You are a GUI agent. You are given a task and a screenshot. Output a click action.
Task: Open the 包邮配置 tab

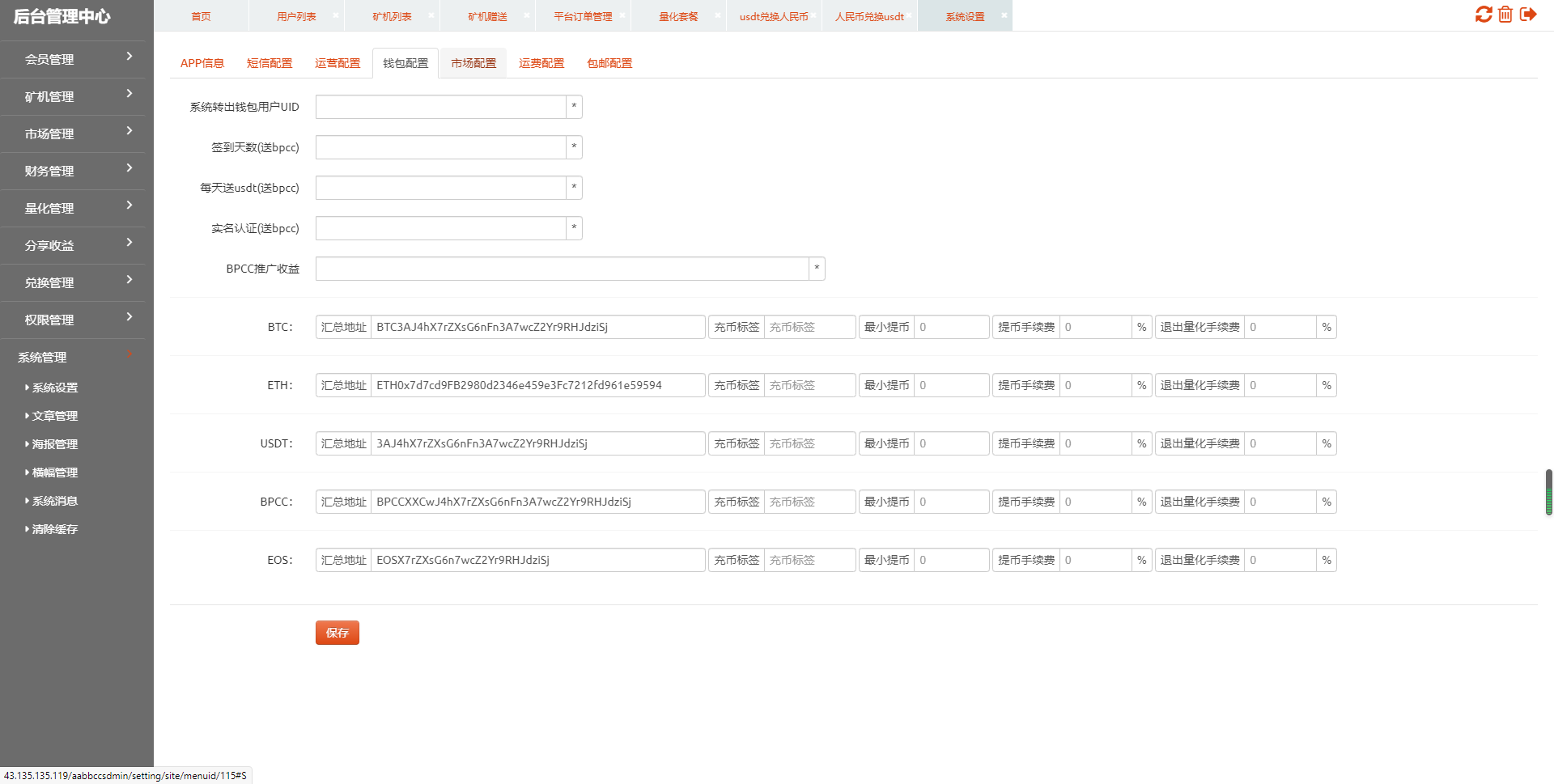609,63
